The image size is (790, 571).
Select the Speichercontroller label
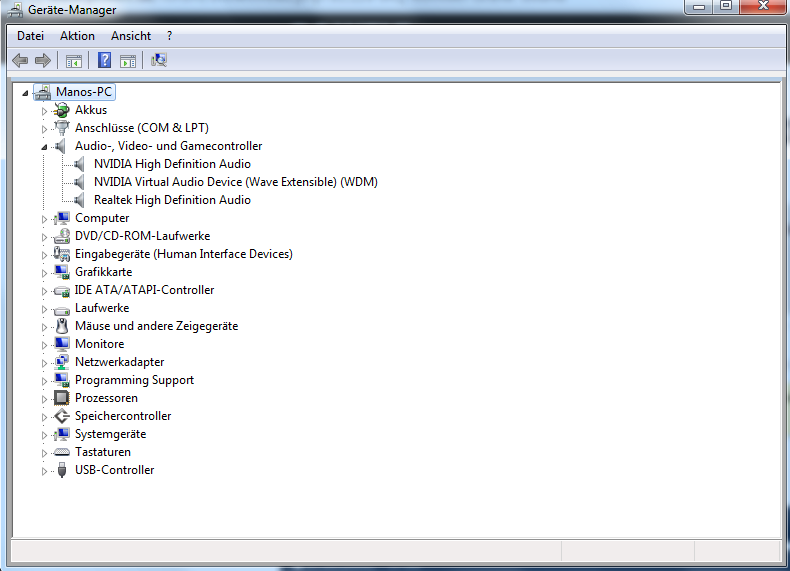123,416
